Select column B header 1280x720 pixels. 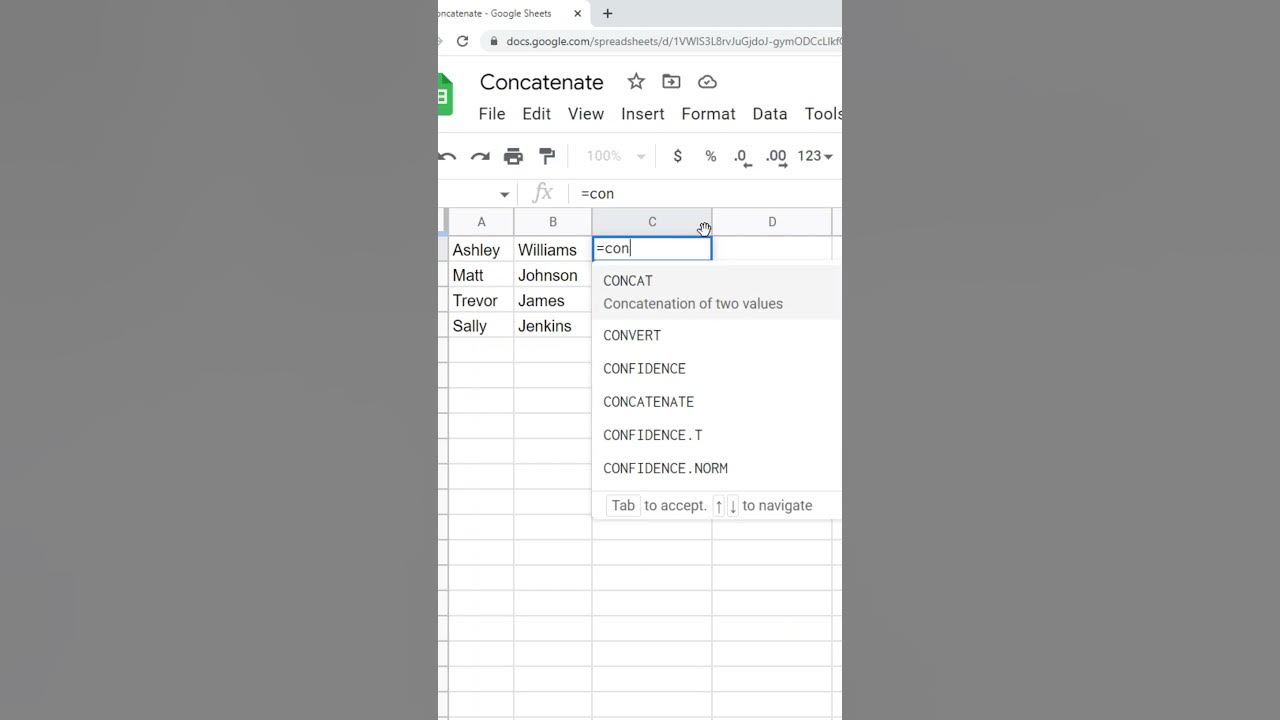[x=553, y=222]
